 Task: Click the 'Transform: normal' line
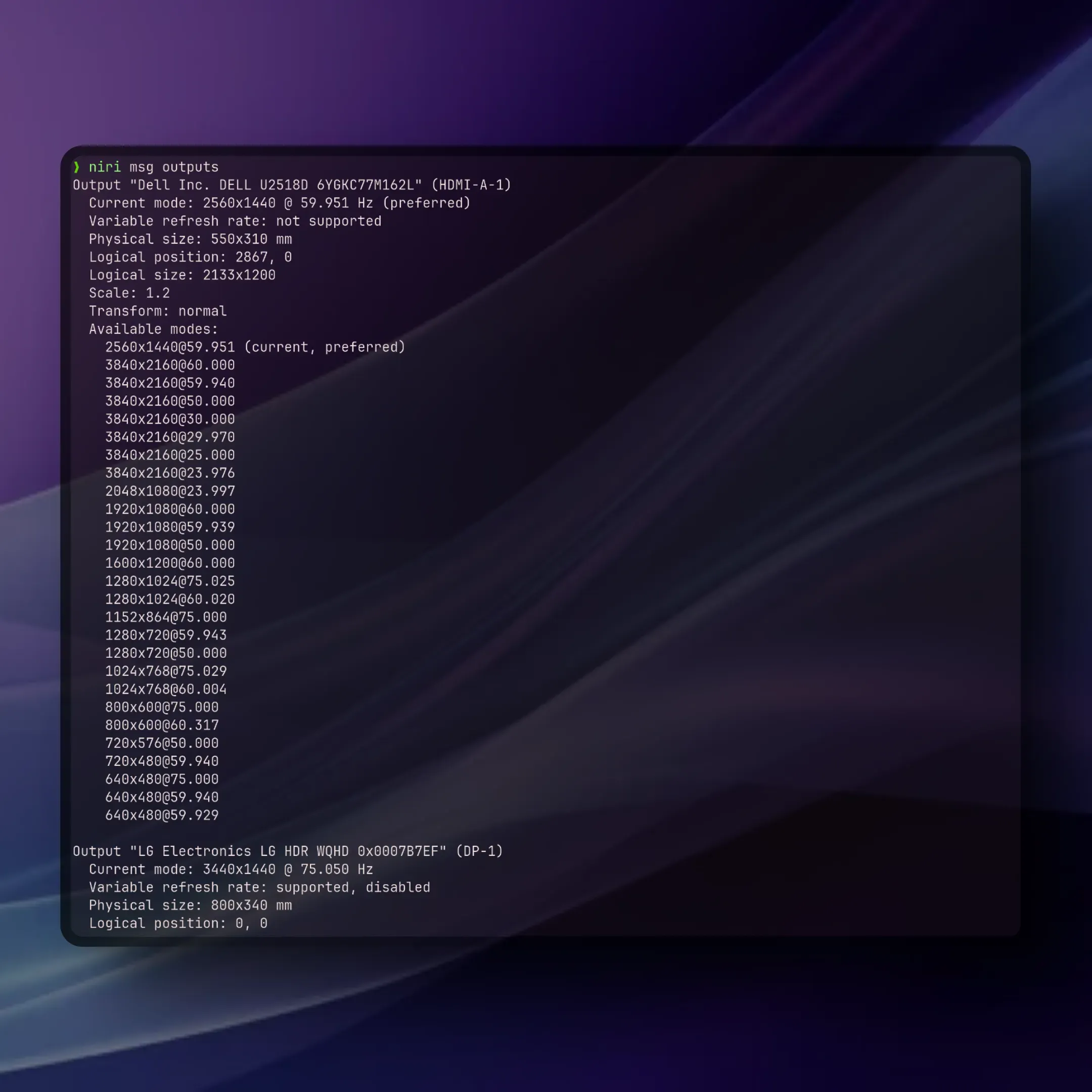point(158,311)
